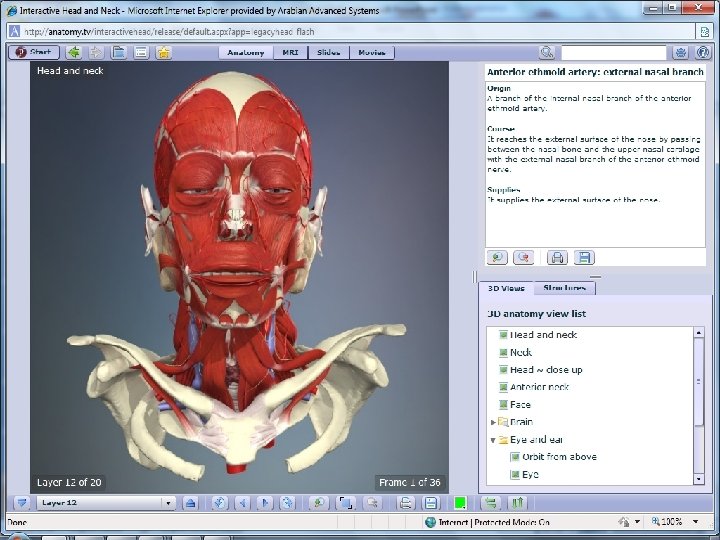Click the left arrow frame button in bottom toolbar
The height and width of the screenshot is (540, 720).
click(x=240, y=503)
